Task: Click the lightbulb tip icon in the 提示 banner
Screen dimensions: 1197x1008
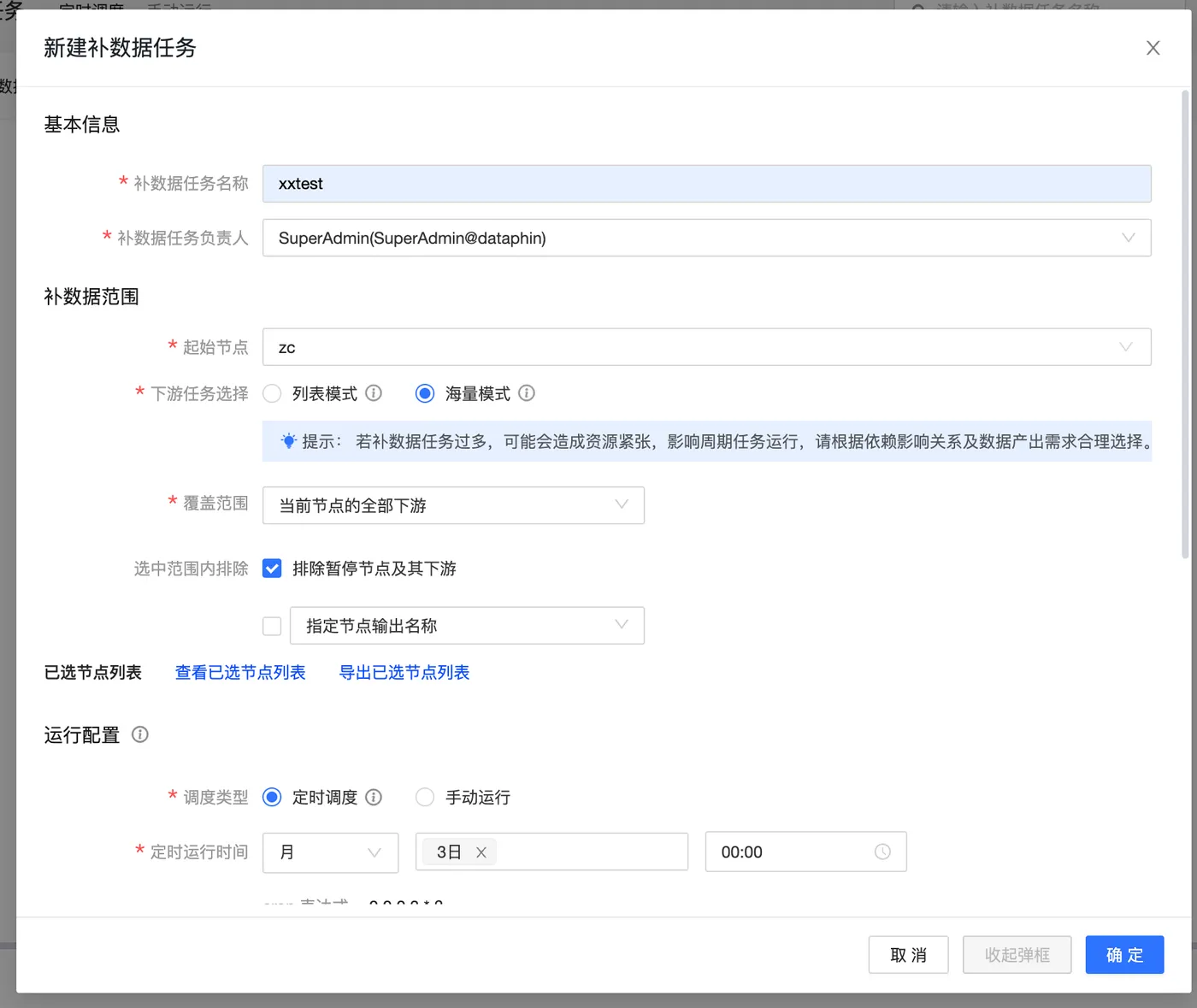Action: click(289, 441)
